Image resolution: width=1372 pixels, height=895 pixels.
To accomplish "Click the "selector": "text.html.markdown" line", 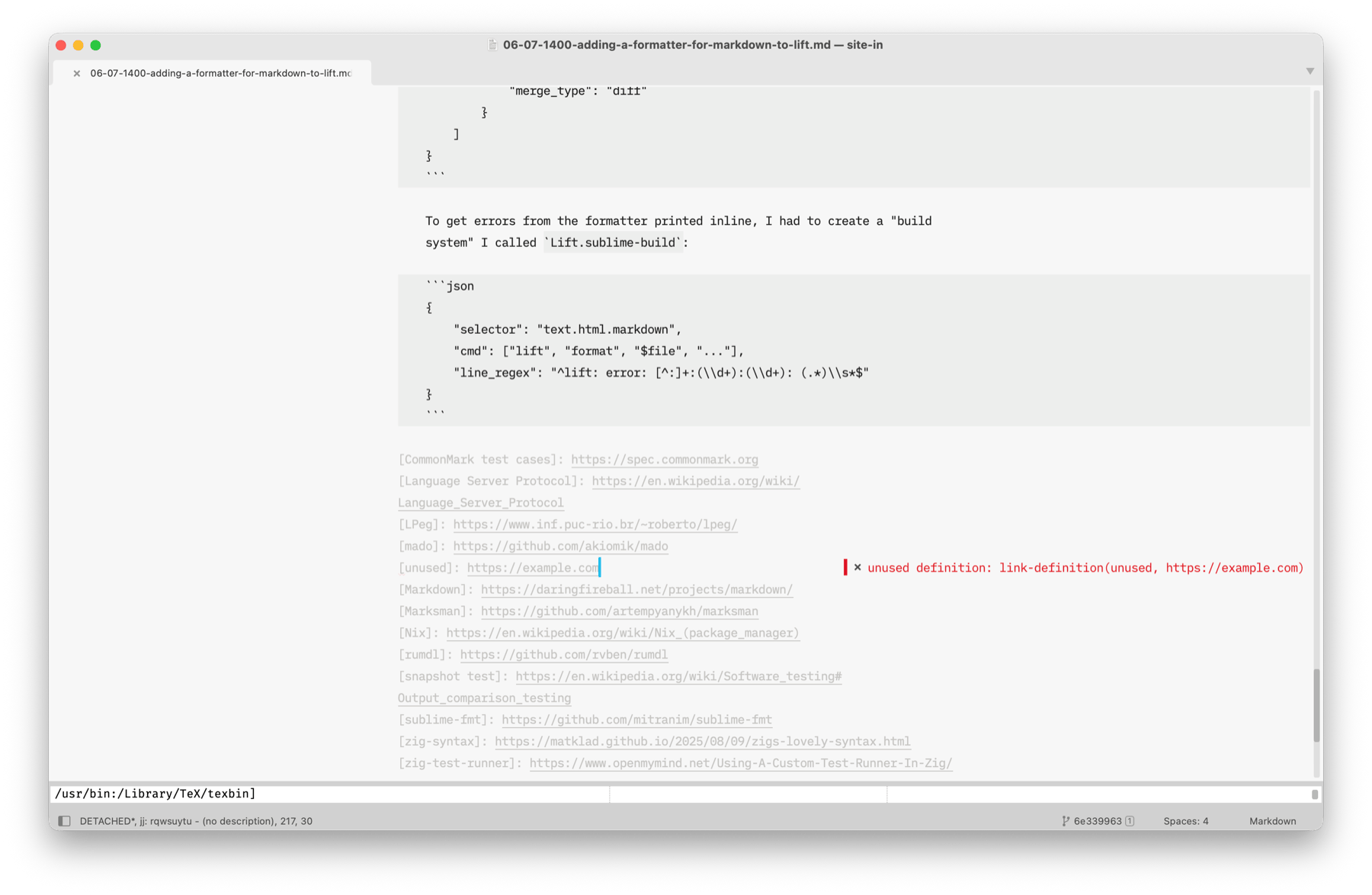I will point(567,329).
